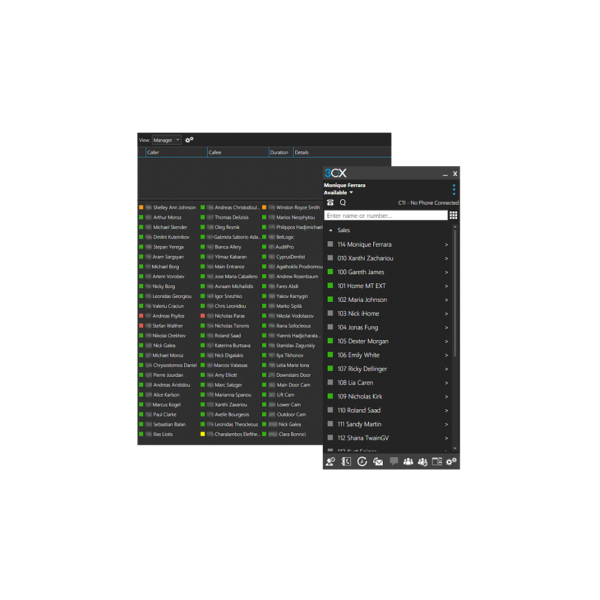This screenshot has width=600, height=600.
Task: Click the Details column header
Action: pyautogui.click(x=342, y=152)
